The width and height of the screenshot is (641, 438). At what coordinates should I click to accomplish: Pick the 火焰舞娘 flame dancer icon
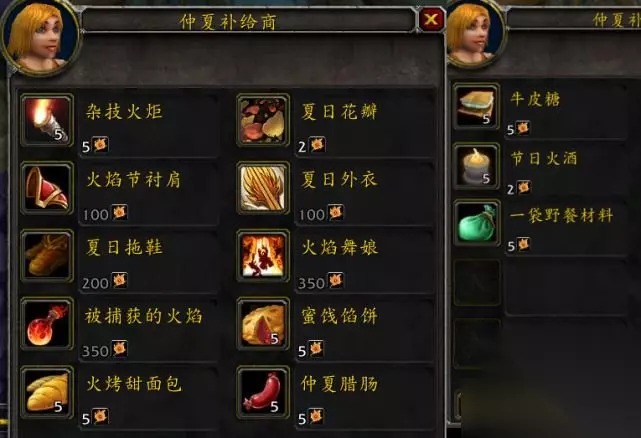(263, 256)
